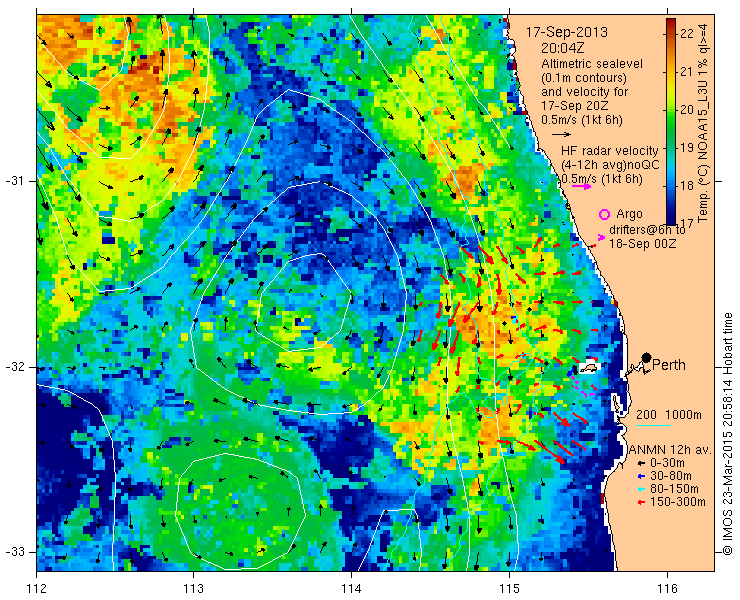
Task: Click longitude label 113 on x-axis
Action: (x=193, y=589)
